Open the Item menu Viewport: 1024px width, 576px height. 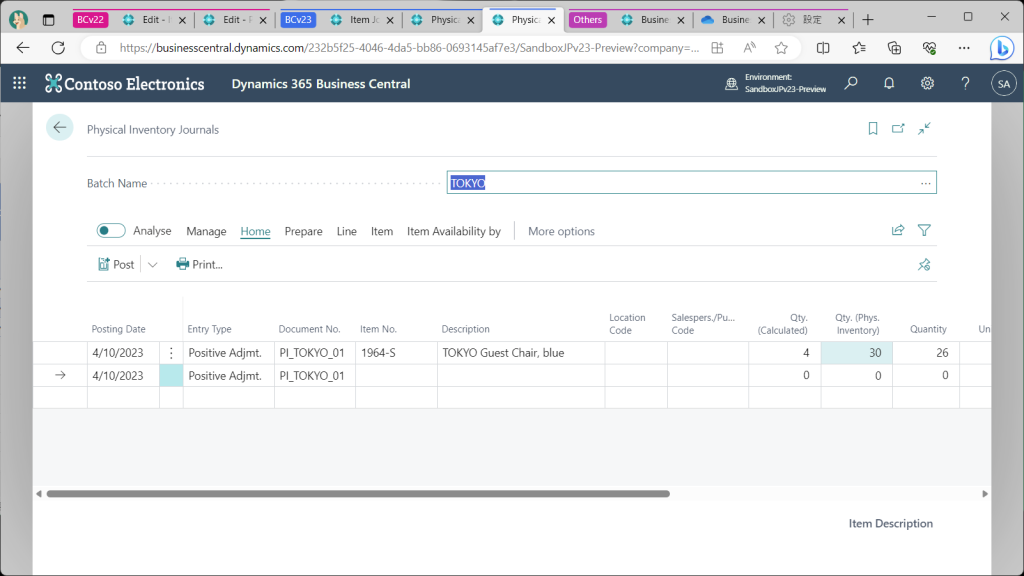click(x=382, y=231)
